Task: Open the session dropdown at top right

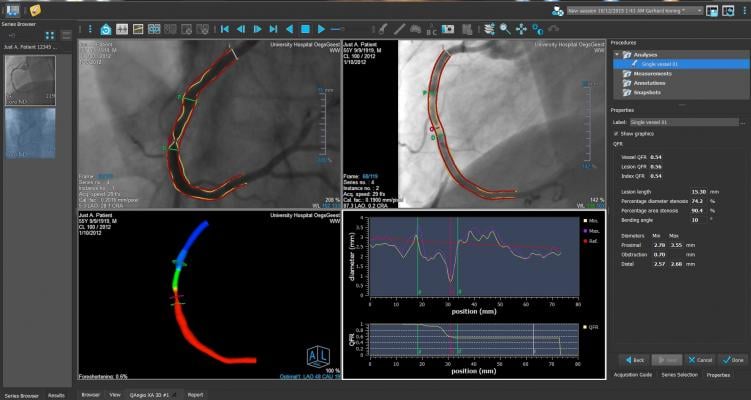Action: coord(699,11)
